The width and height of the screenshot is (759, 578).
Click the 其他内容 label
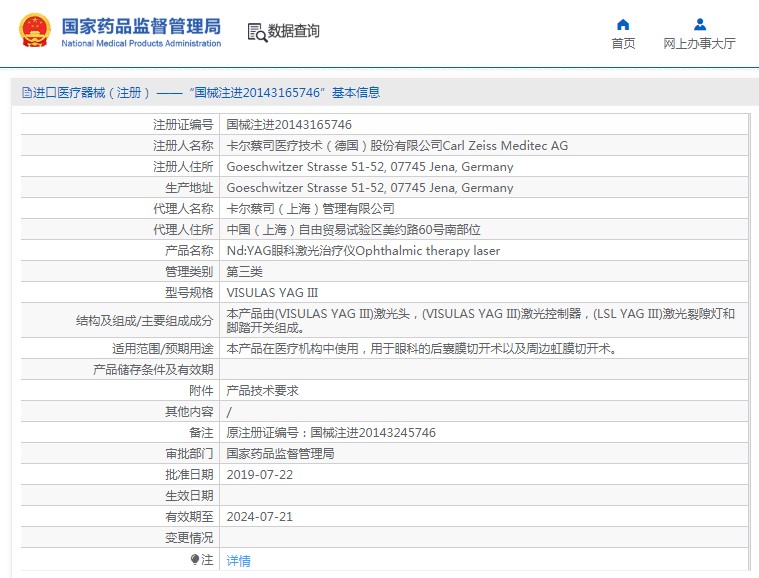[189, 411]
